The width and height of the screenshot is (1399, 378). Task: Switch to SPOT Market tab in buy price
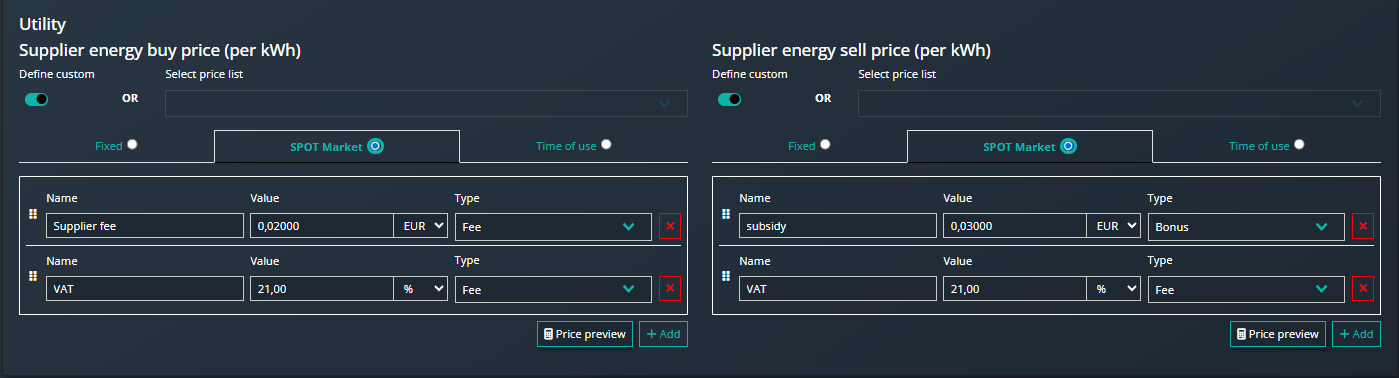pyautogui.click(x=337, y=146)
